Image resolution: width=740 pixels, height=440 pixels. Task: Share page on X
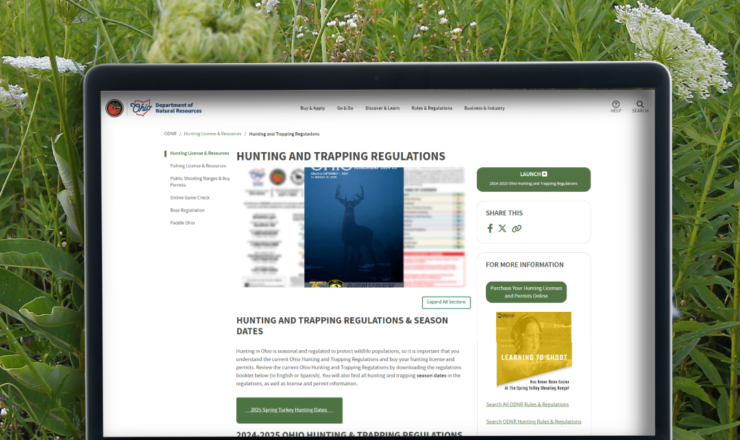(502, 228)
